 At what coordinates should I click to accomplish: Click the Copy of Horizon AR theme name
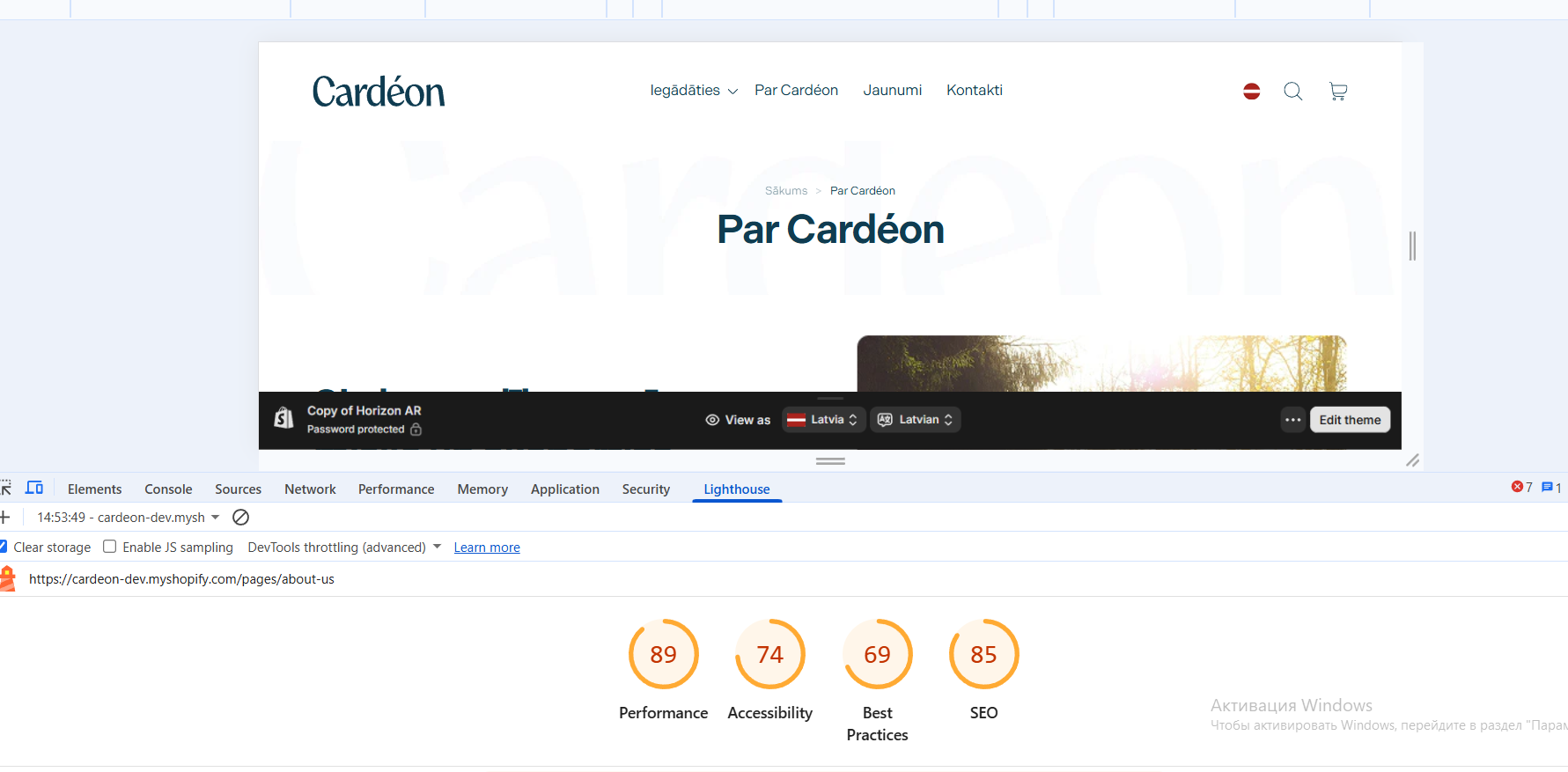(364, 411)
